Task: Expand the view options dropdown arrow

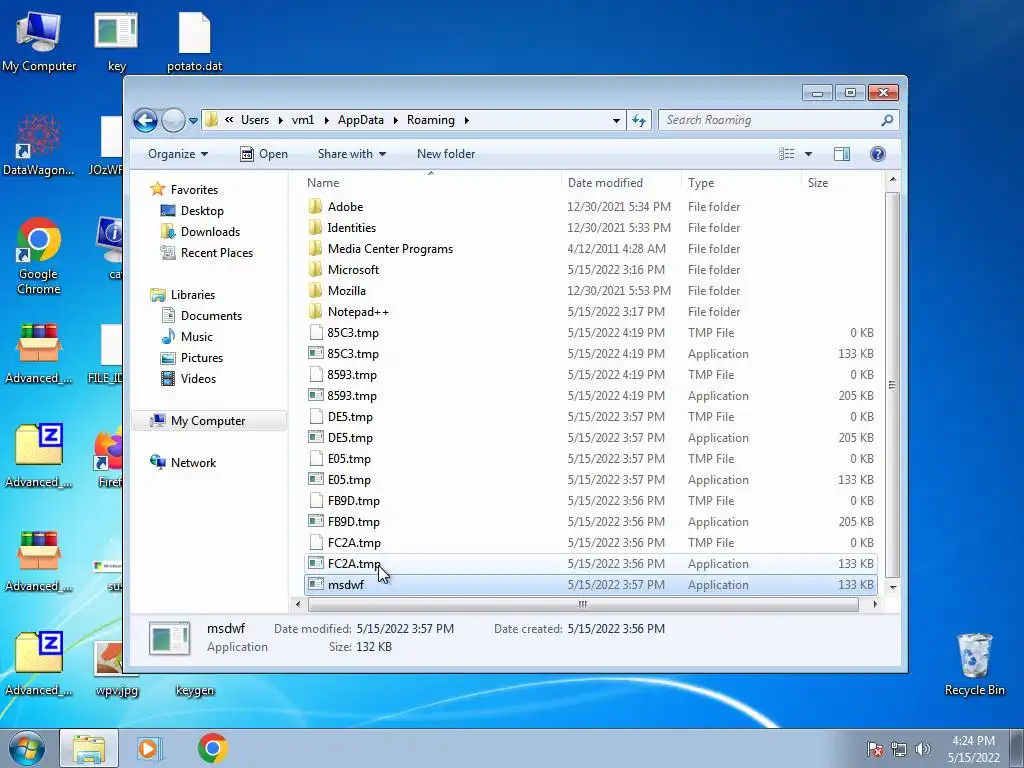Action: point(808,154)
